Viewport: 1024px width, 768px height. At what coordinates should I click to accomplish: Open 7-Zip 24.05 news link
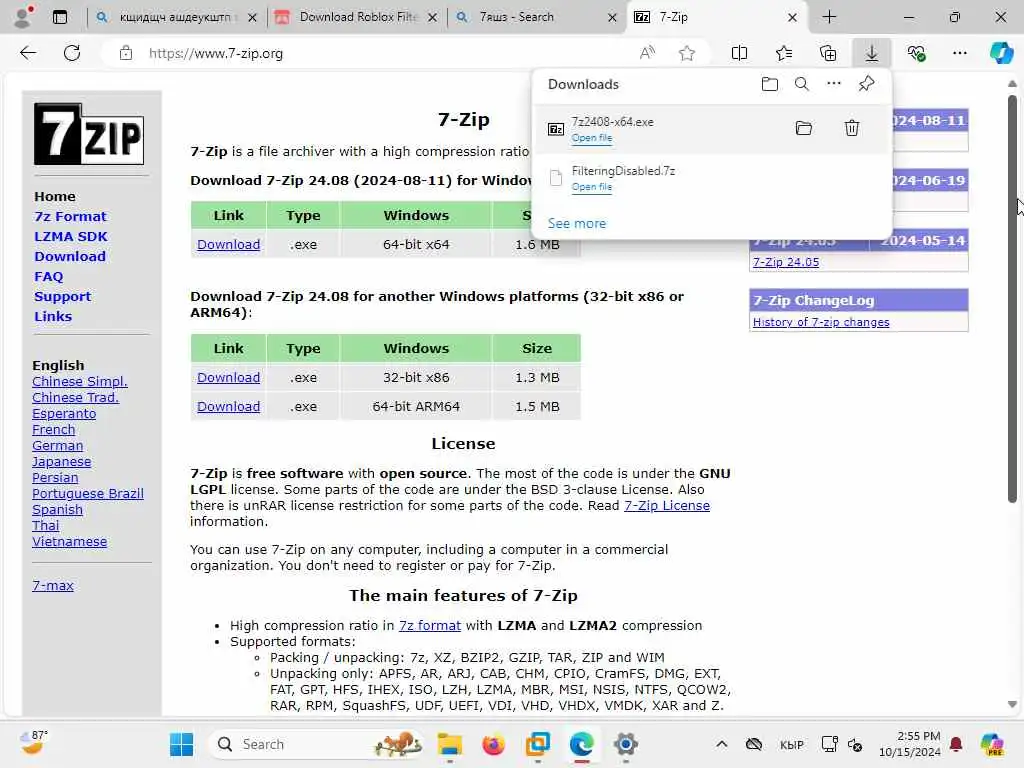(x=786, y=262)
